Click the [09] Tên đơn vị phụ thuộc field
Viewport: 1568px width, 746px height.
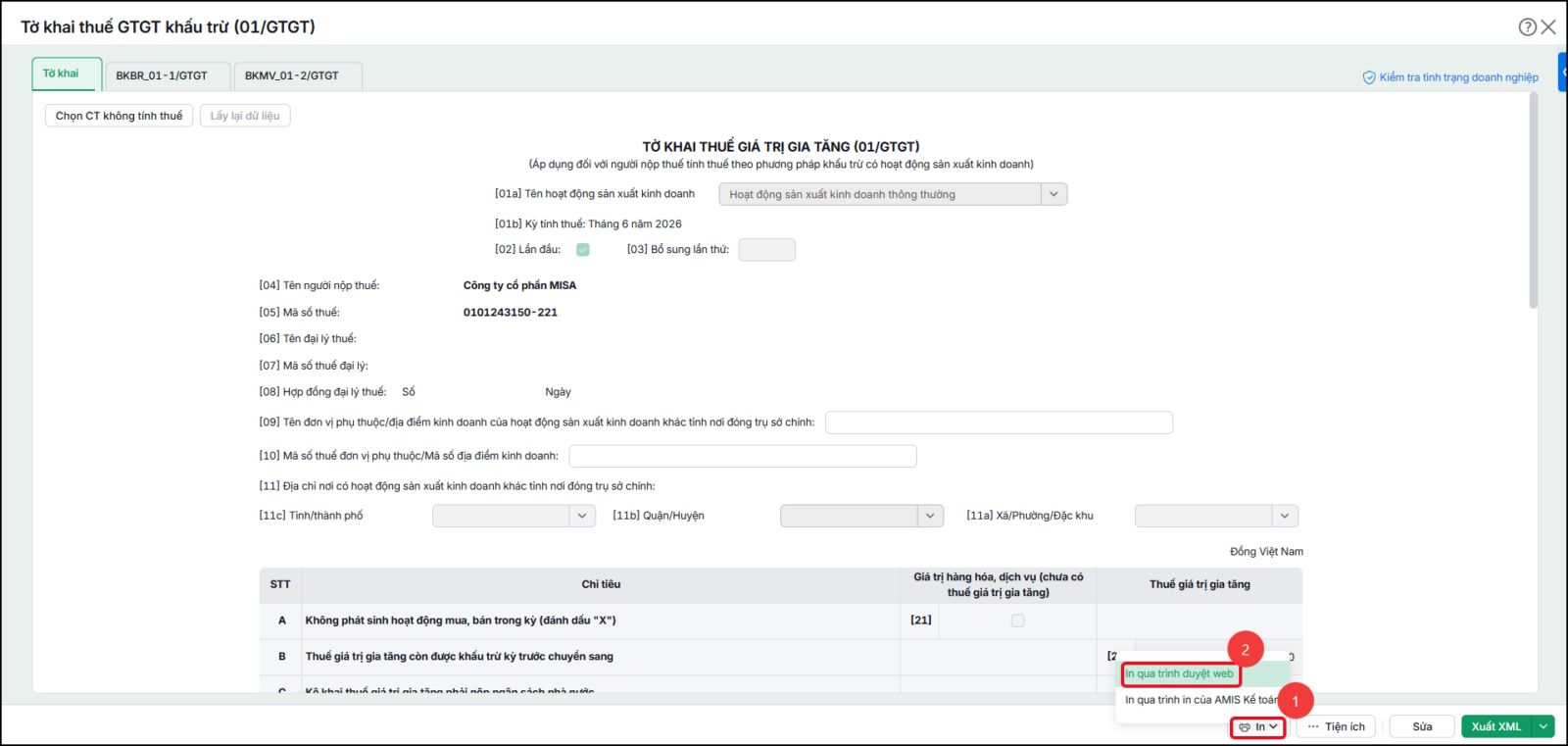click(x=999, y=423)
